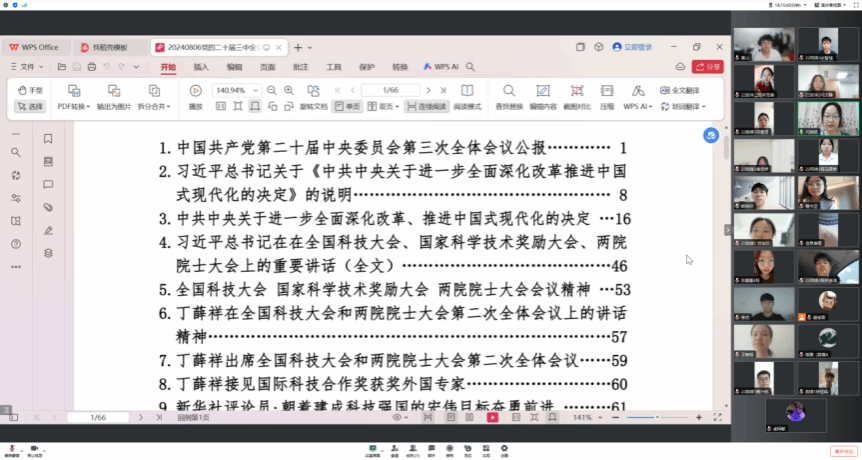Click the 离开会议 leave meeting button
This screenshot has width=862, height=460.
(x=844, y=450)
